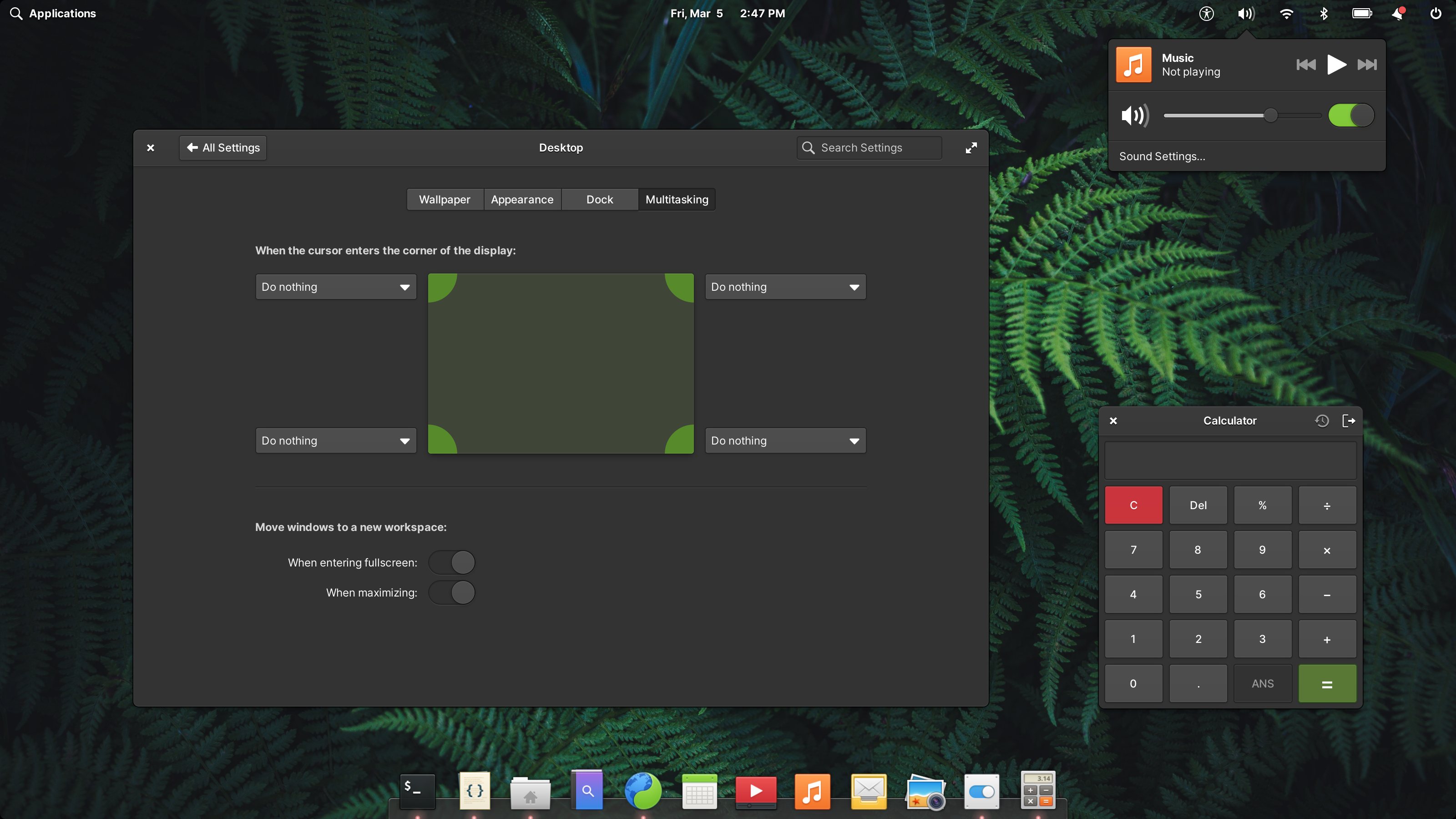Go back to All Settings

(x=222, y=147)
